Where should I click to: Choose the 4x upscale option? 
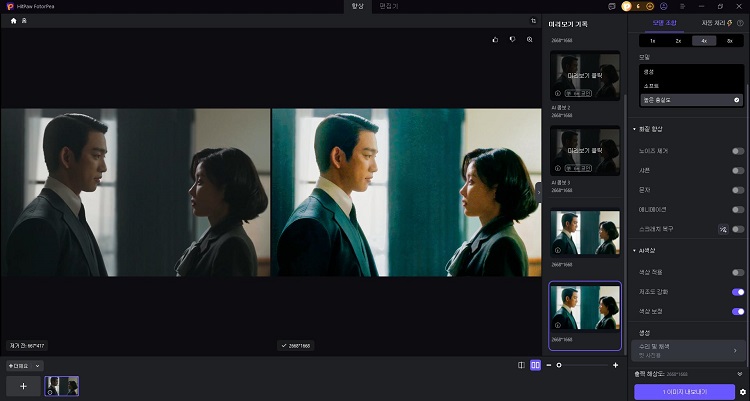click(x=704, y=41)
